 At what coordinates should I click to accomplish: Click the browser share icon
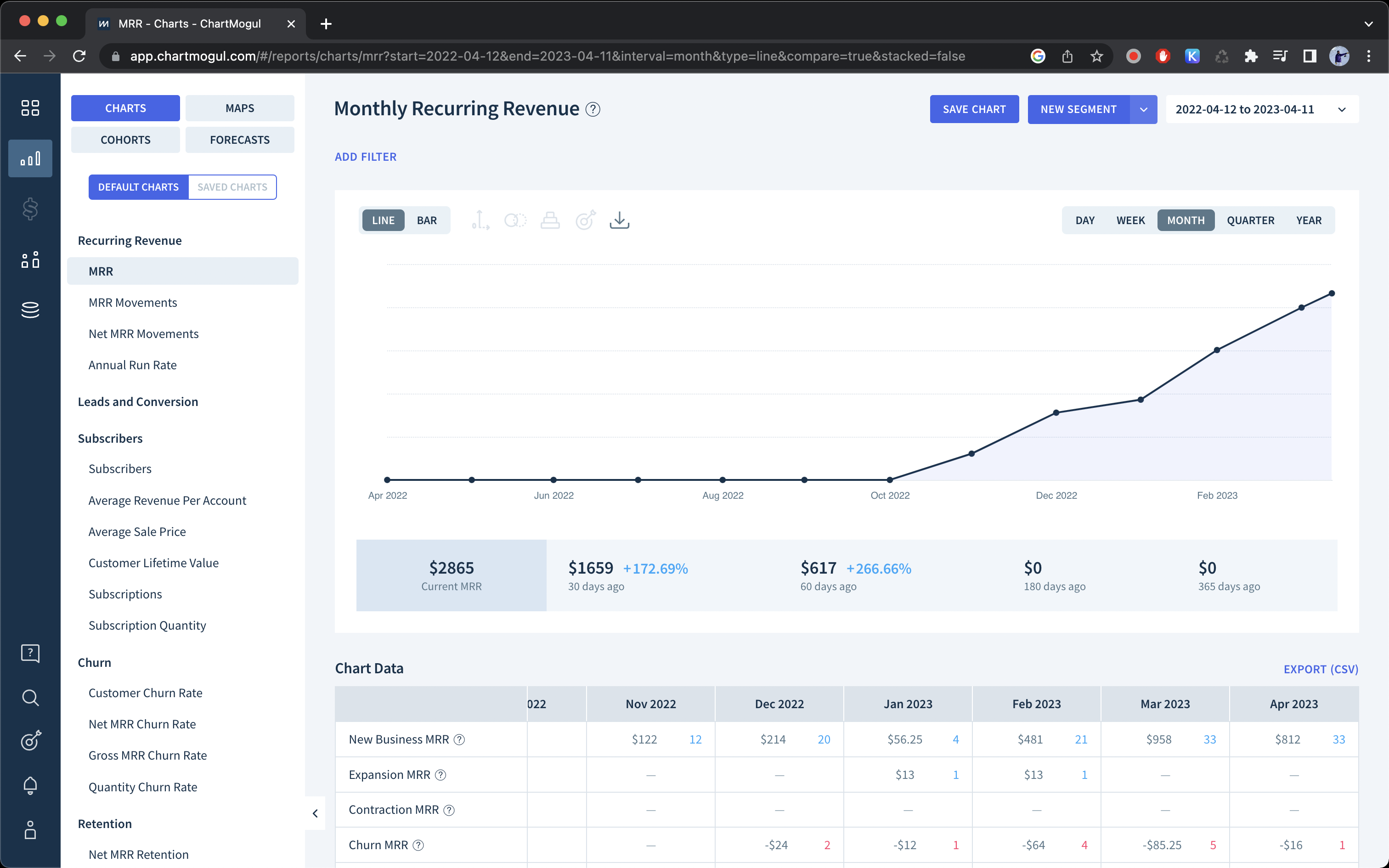(1067, 56)
